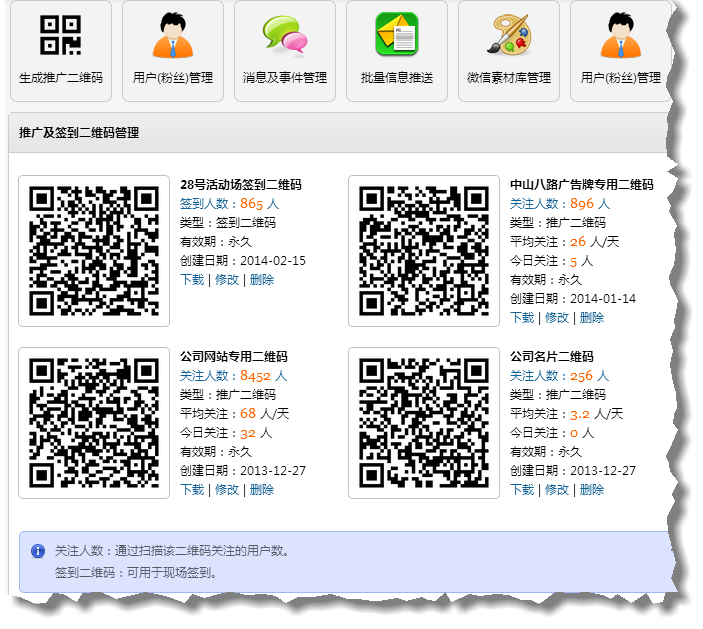This screenshot has height=629, width=703.
Task: Click the 微信素材库管理 label
Action: (509, 78)
